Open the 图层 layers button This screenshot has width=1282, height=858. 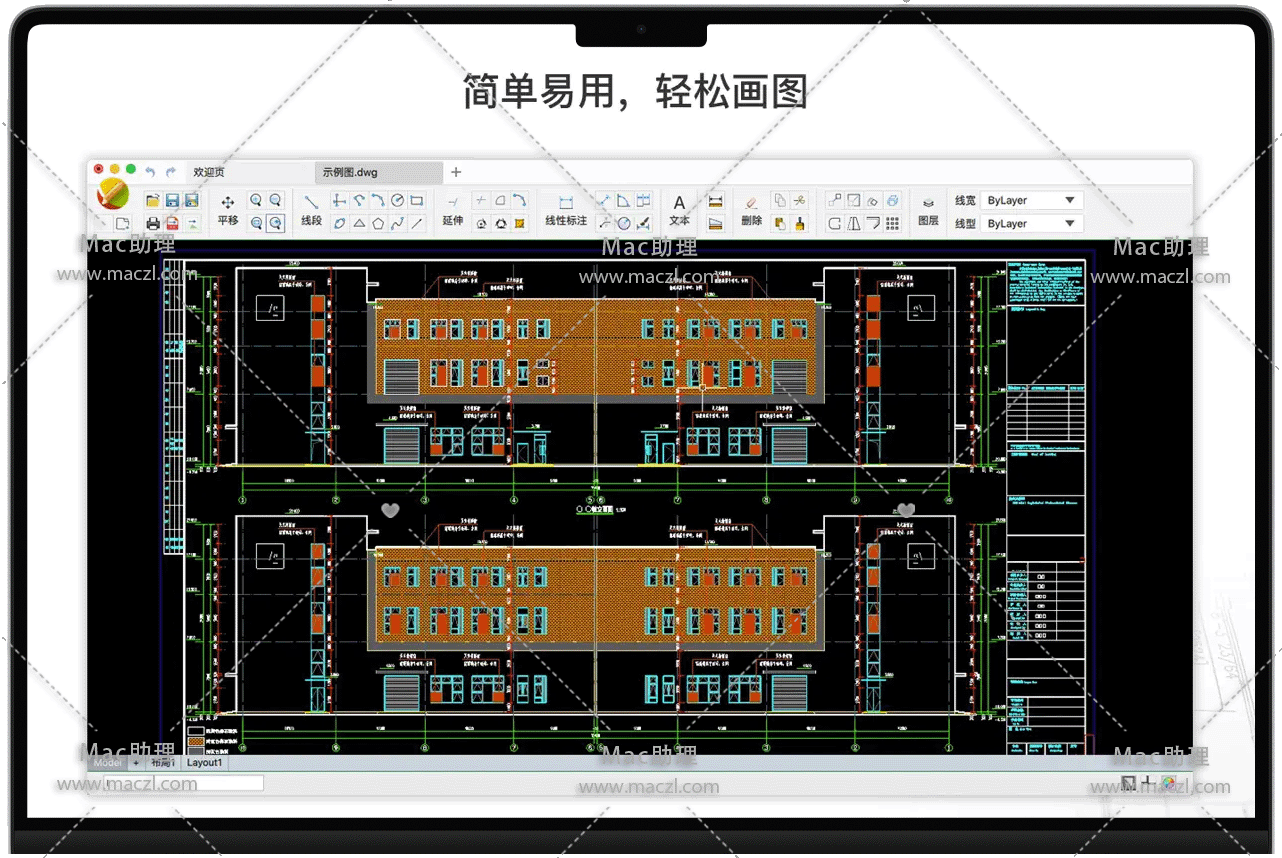928,211
